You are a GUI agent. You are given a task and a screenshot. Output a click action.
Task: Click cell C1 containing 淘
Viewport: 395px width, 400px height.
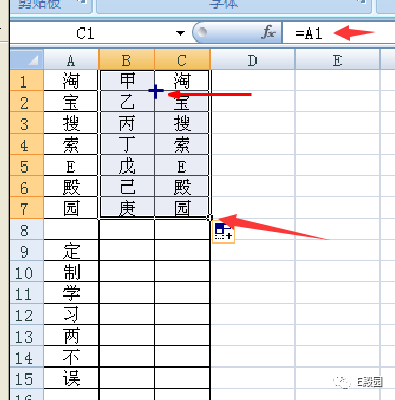[182, 80]
